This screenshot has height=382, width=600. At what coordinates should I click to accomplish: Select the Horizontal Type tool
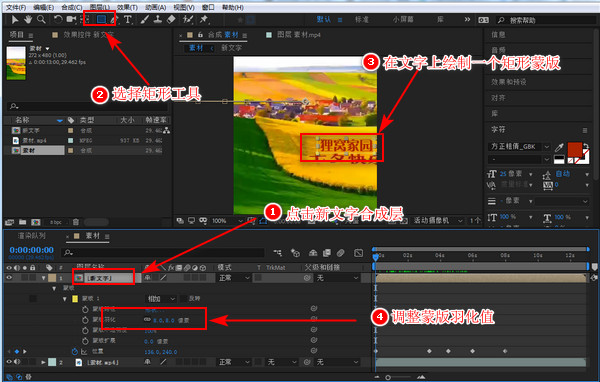tap(128, 19)
